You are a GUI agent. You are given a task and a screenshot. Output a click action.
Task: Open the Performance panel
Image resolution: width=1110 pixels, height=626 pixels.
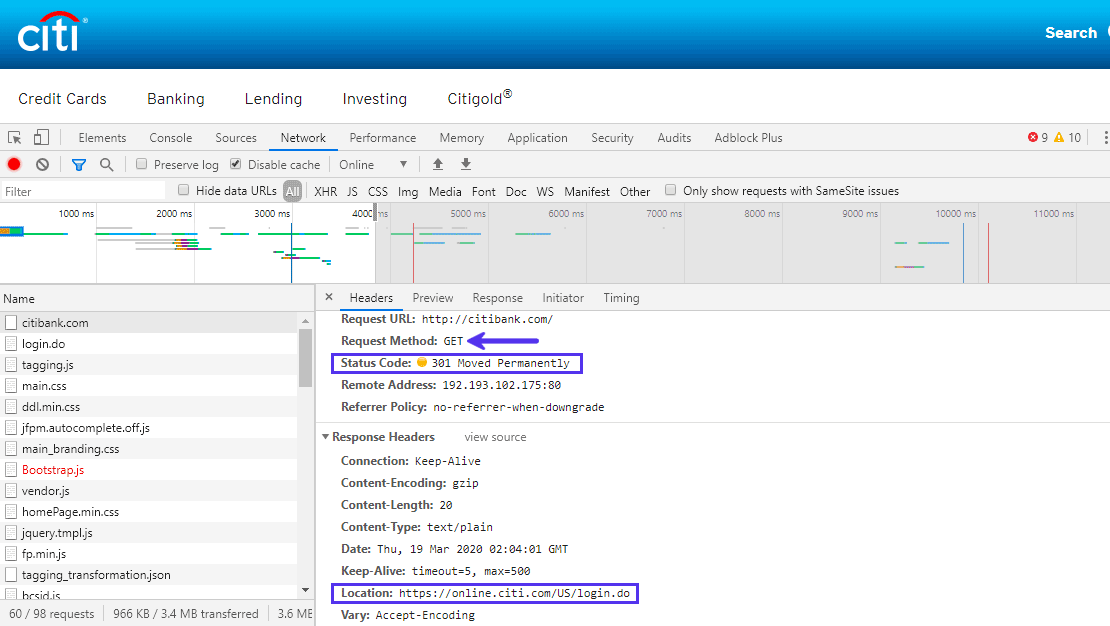tap(383, 137)
